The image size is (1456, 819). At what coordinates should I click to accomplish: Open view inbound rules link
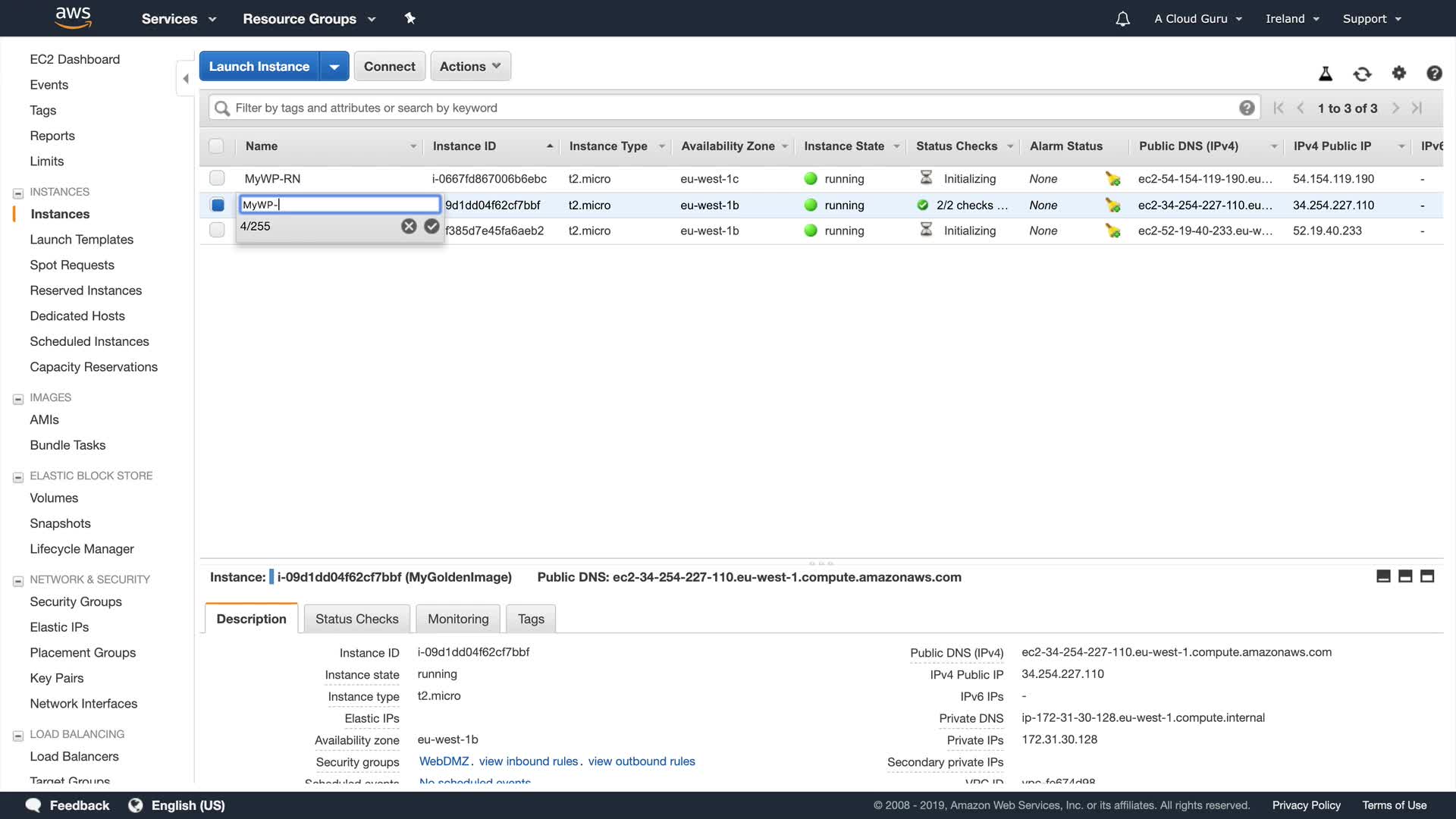(529, 761)
